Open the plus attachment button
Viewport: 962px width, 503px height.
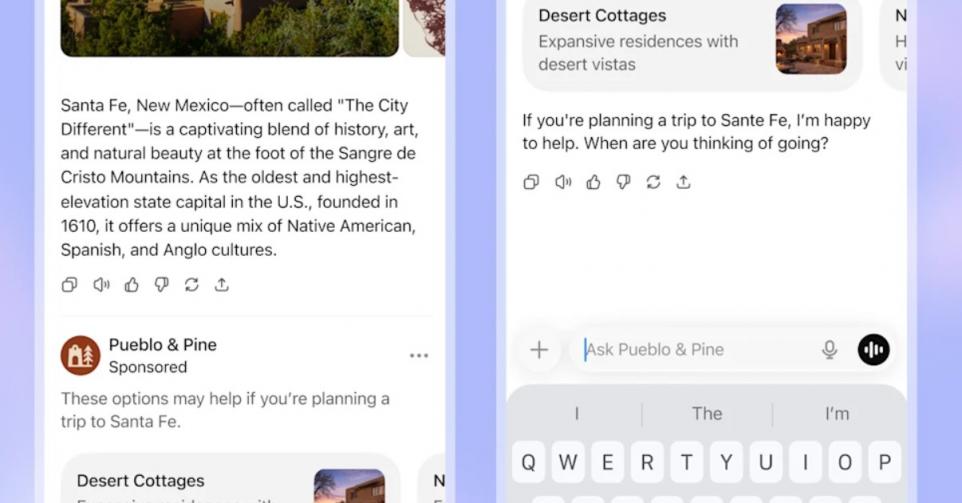point(539,350)
